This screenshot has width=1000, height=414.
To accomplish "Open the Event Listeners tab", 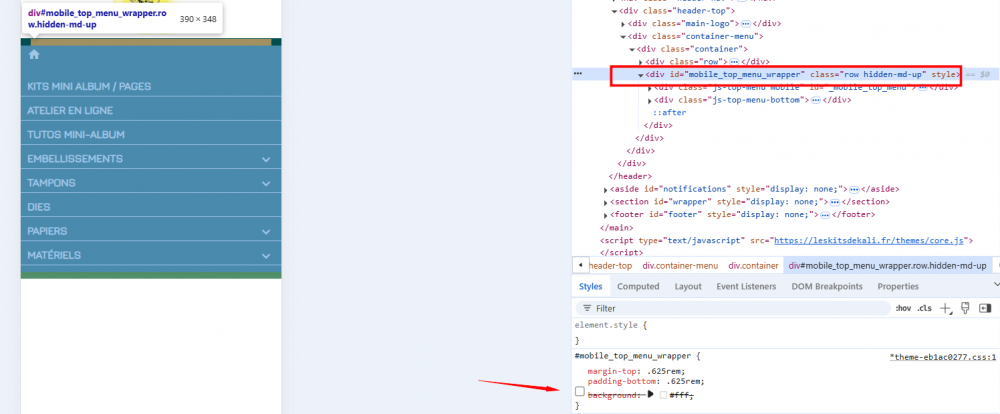I will pyautogui.click(x=746, y=286).
